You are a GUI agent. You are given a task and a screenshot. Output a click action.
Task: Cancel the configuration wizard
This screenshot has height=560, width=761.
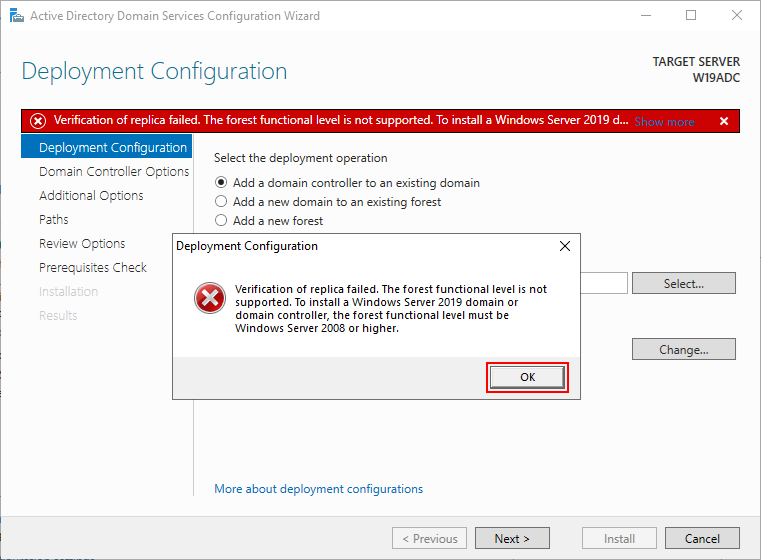point(702,538)
